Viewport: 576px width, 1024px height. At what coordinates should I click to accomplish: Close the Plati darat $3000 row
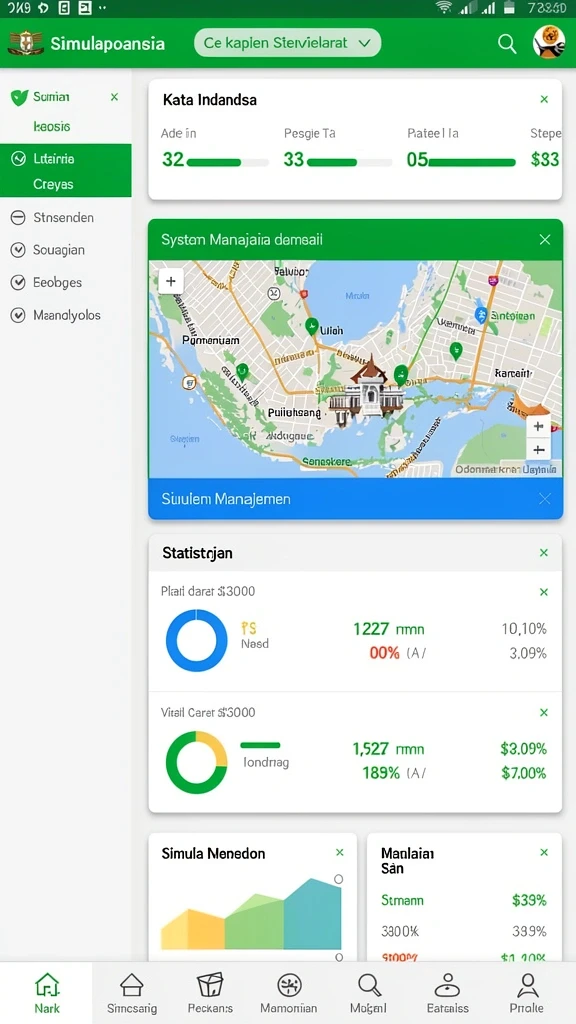[x=543, y=592]
